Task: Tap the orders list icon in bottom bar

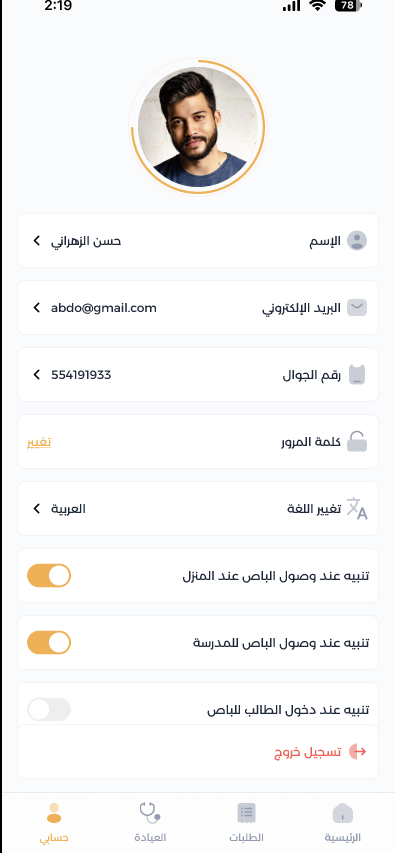Action: click(246, 813)
